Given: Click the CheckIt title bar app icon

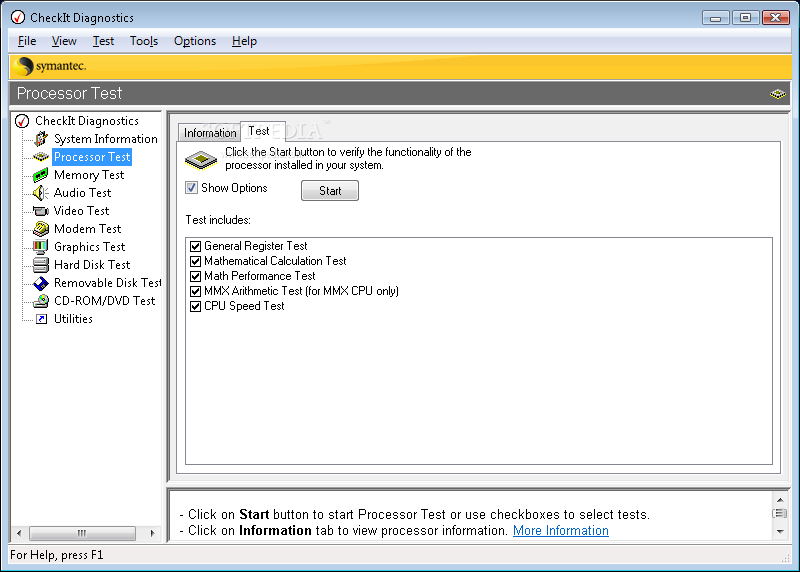Looking at the screenshot, I should coord(18,17).
